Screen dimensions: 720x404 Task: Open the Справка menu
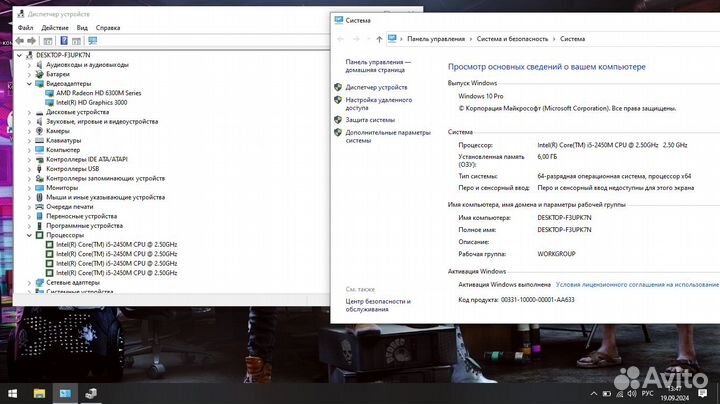point(108,28)
